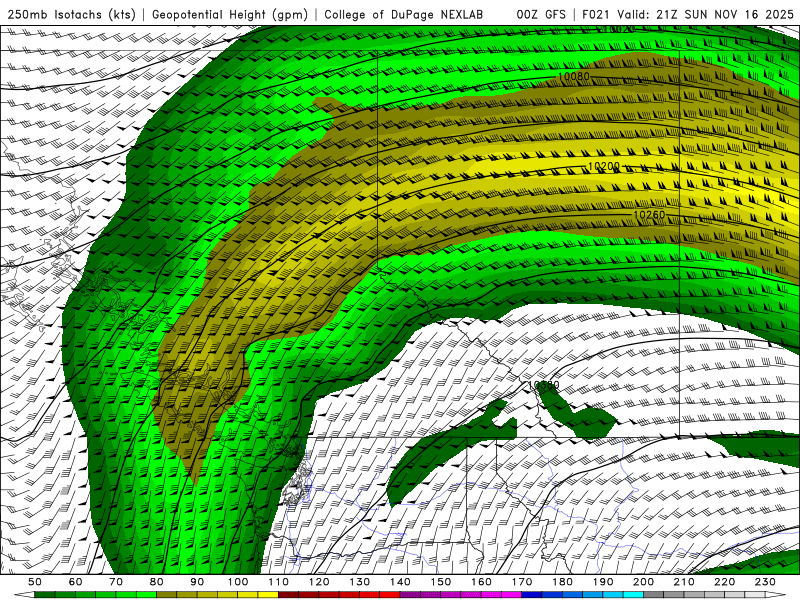Click the 130 value on the color scale

coord(360,582)
